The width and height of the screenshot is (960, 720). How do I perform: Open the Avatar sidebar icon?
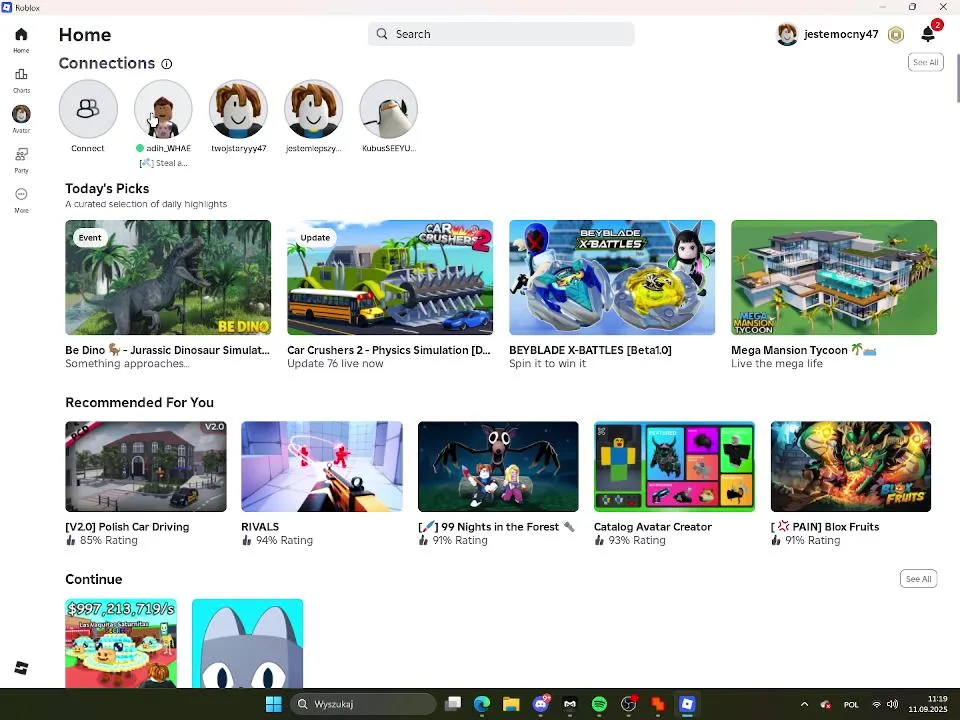coord(21,114)
